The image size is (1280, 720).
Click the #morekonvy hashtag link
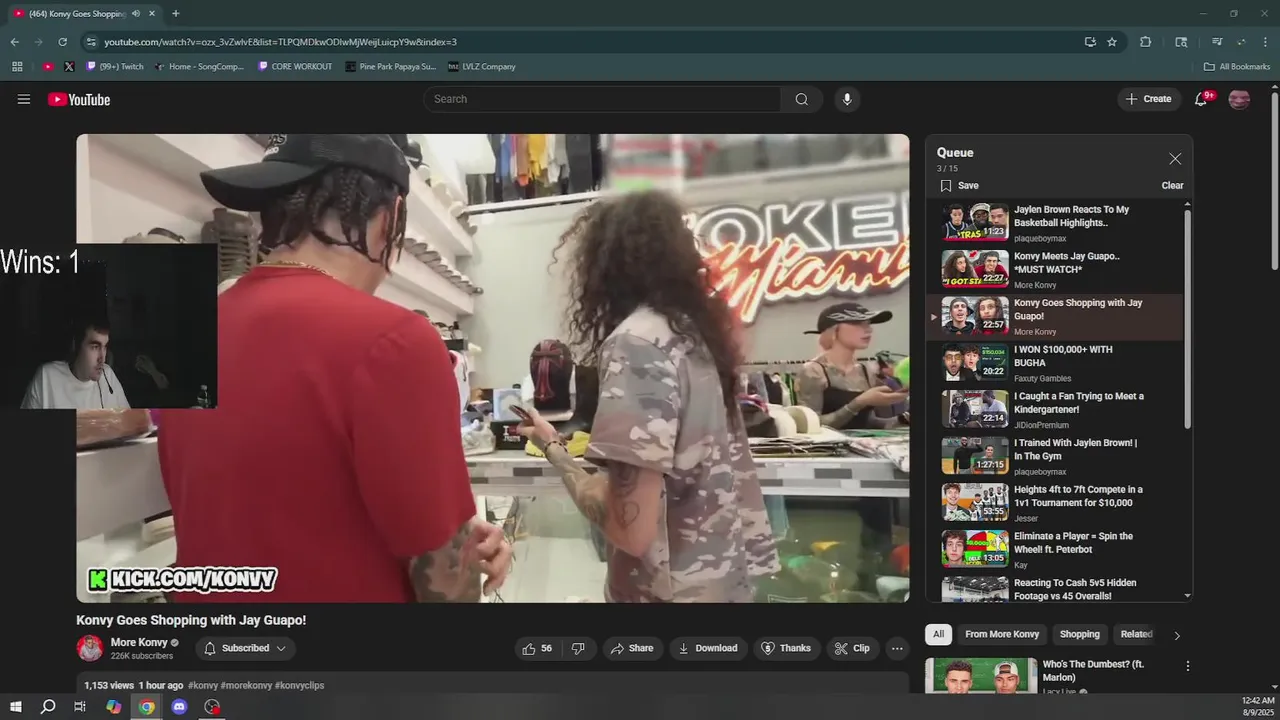[x=246, y=686]
